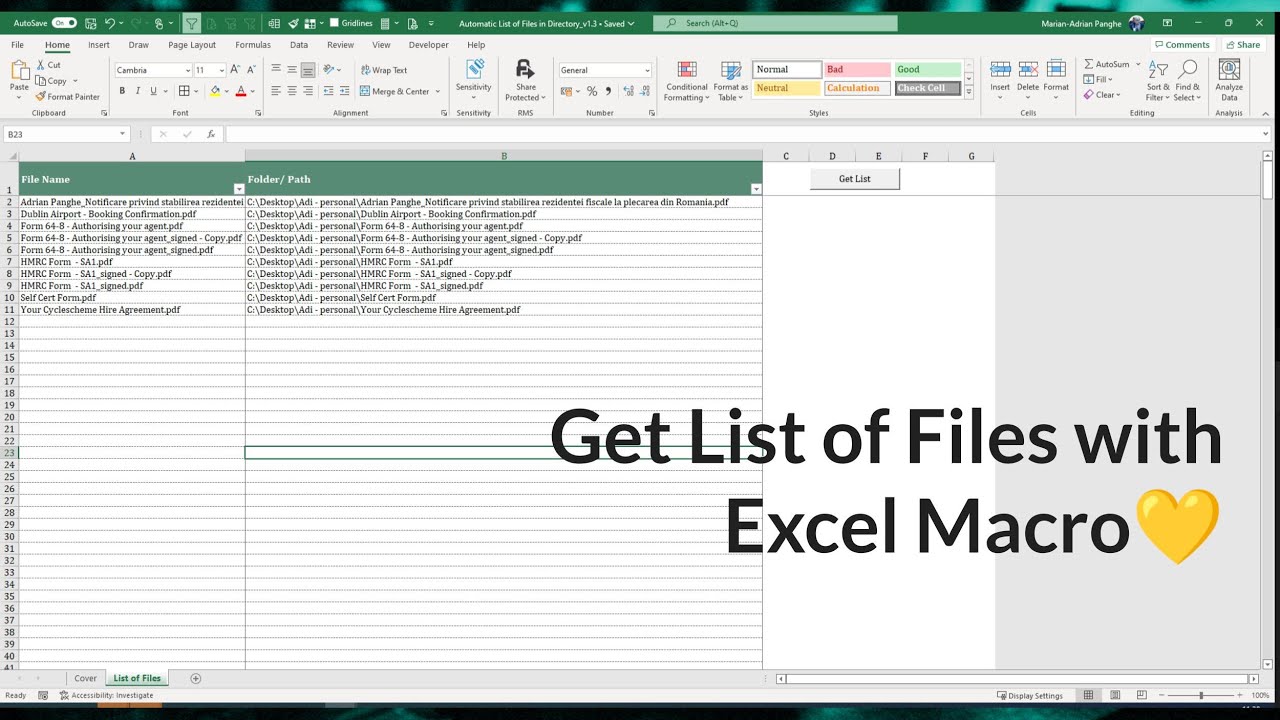
Task: Toggle Wrap Text
Action: pyautogui.click(x=383, y=70)
